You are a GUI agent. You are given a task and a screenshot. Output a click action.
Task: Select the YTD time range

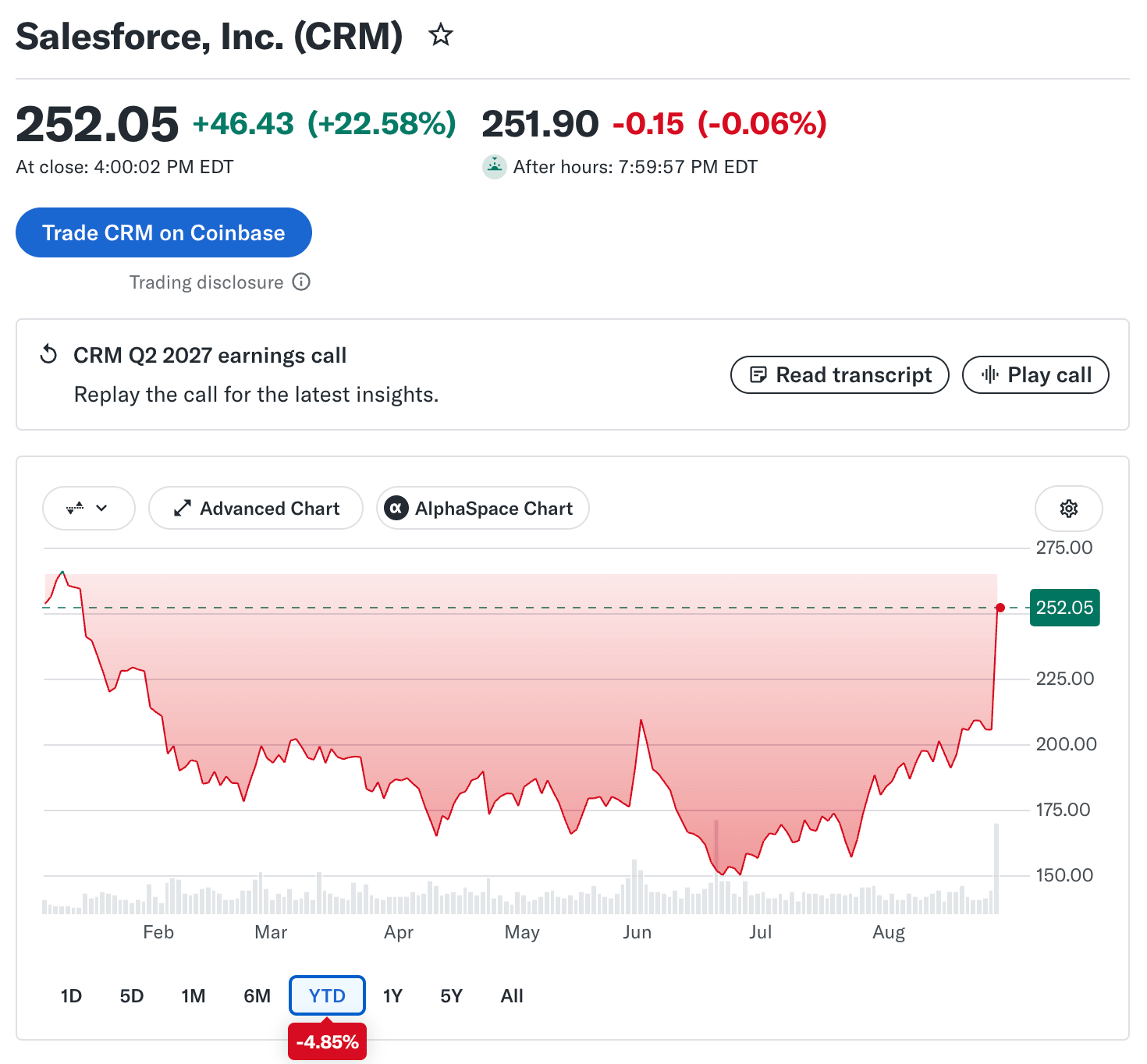coord(327,996)
